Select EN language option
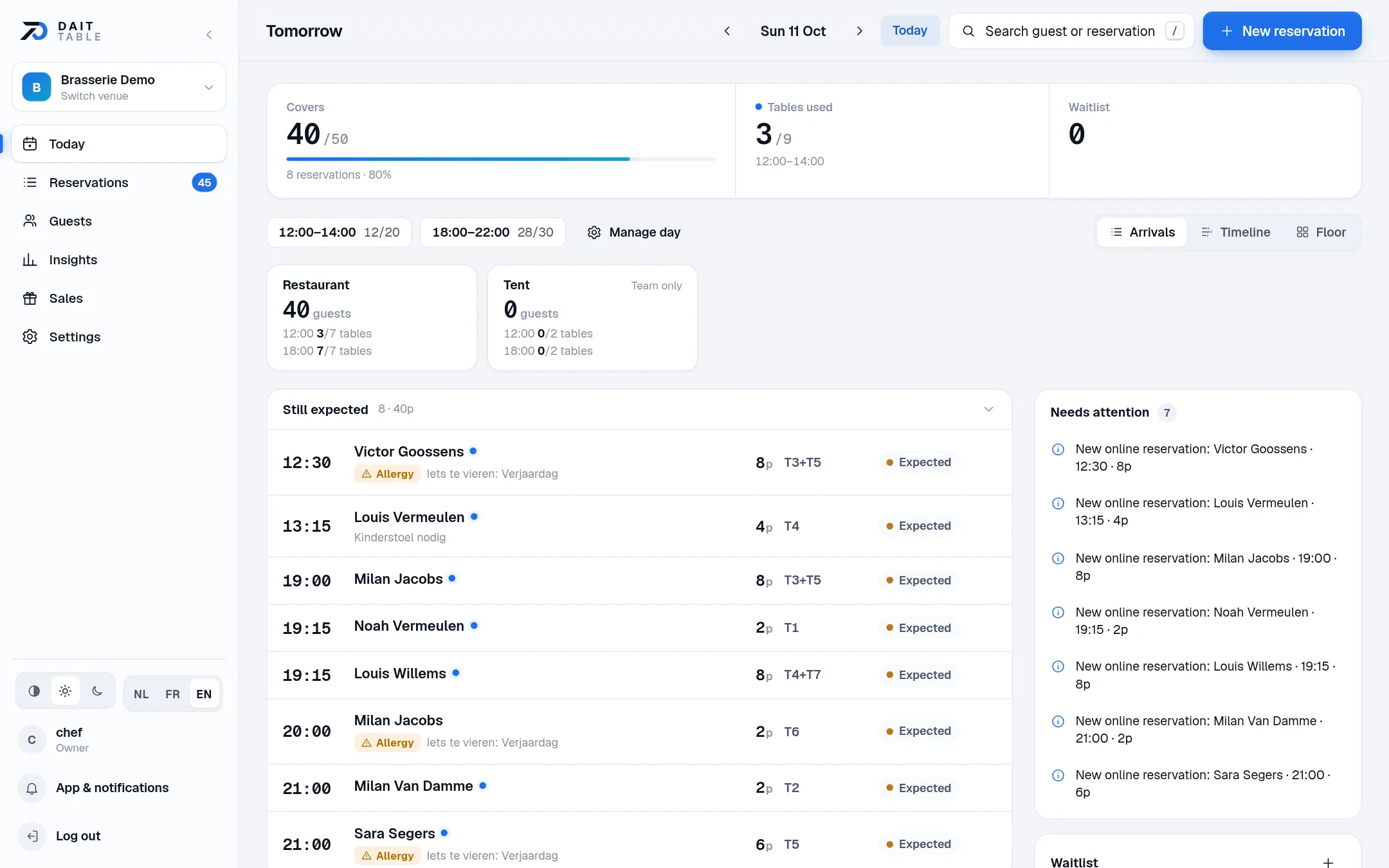 click(x=204, y=694)
